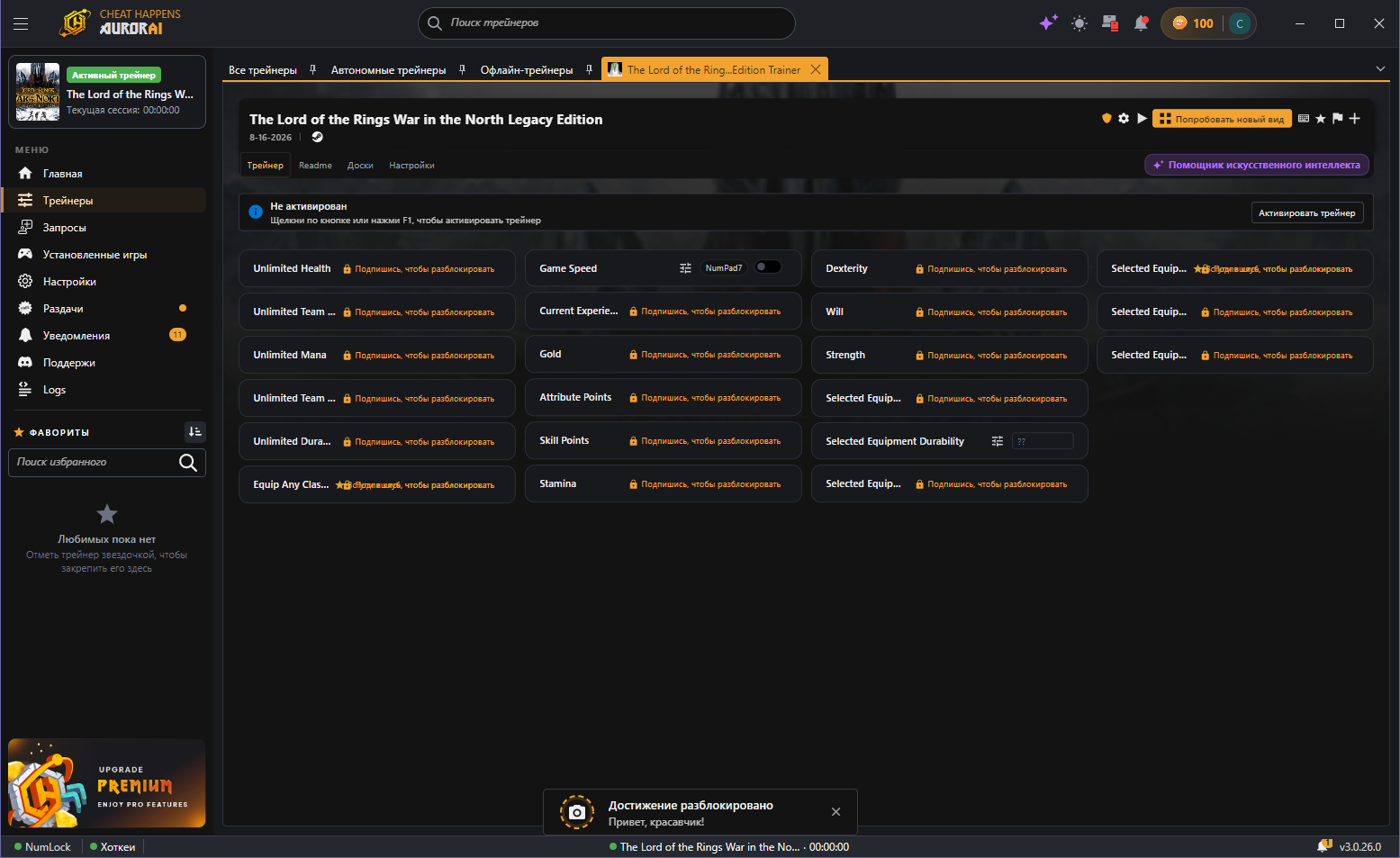Click the Selected Equipment Durability value field
Image resolution: width=1400 pixels, height=858 pixels.
pos(1043,441)
